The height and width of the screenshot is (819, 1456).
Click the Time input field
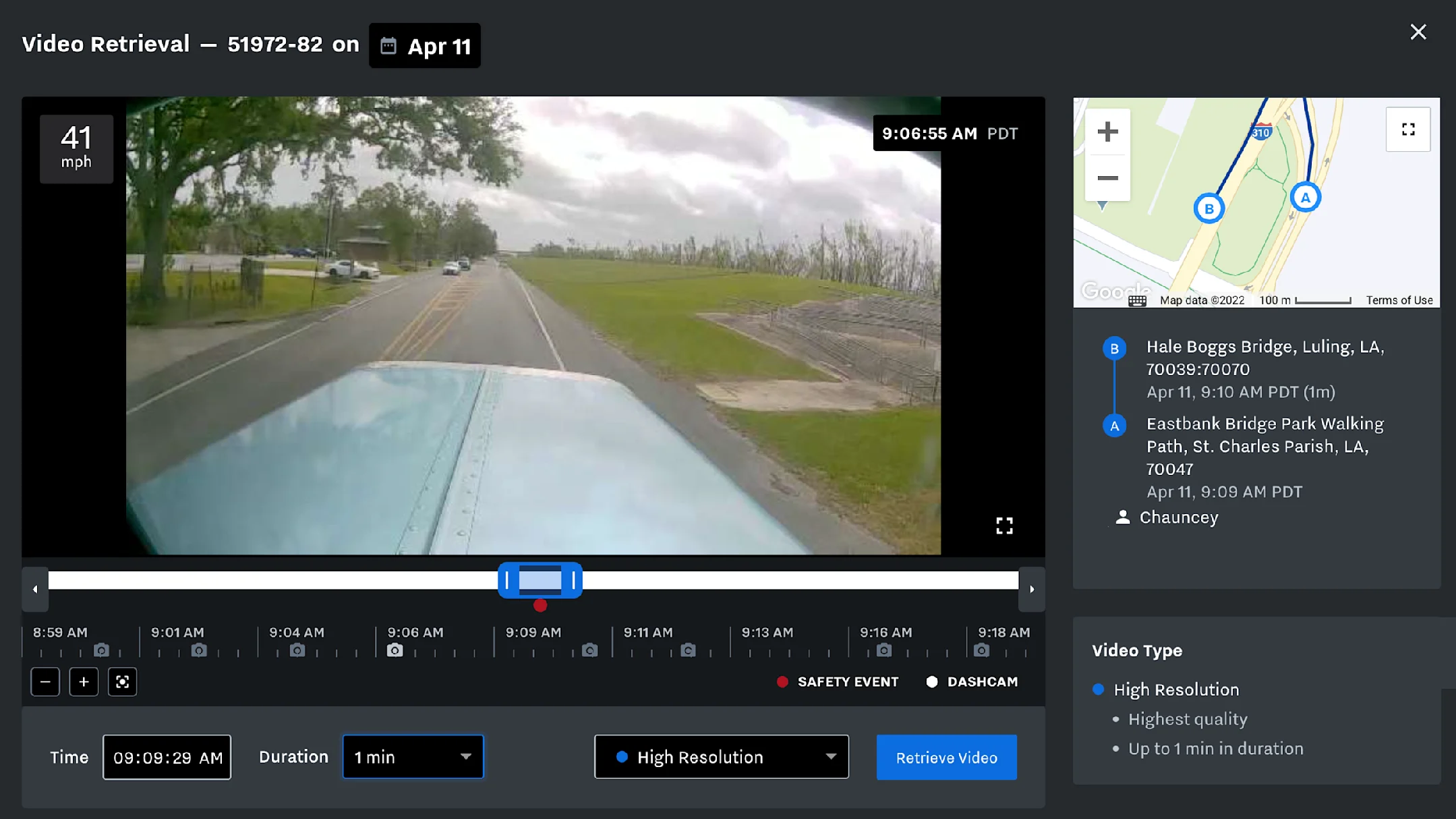167,758
